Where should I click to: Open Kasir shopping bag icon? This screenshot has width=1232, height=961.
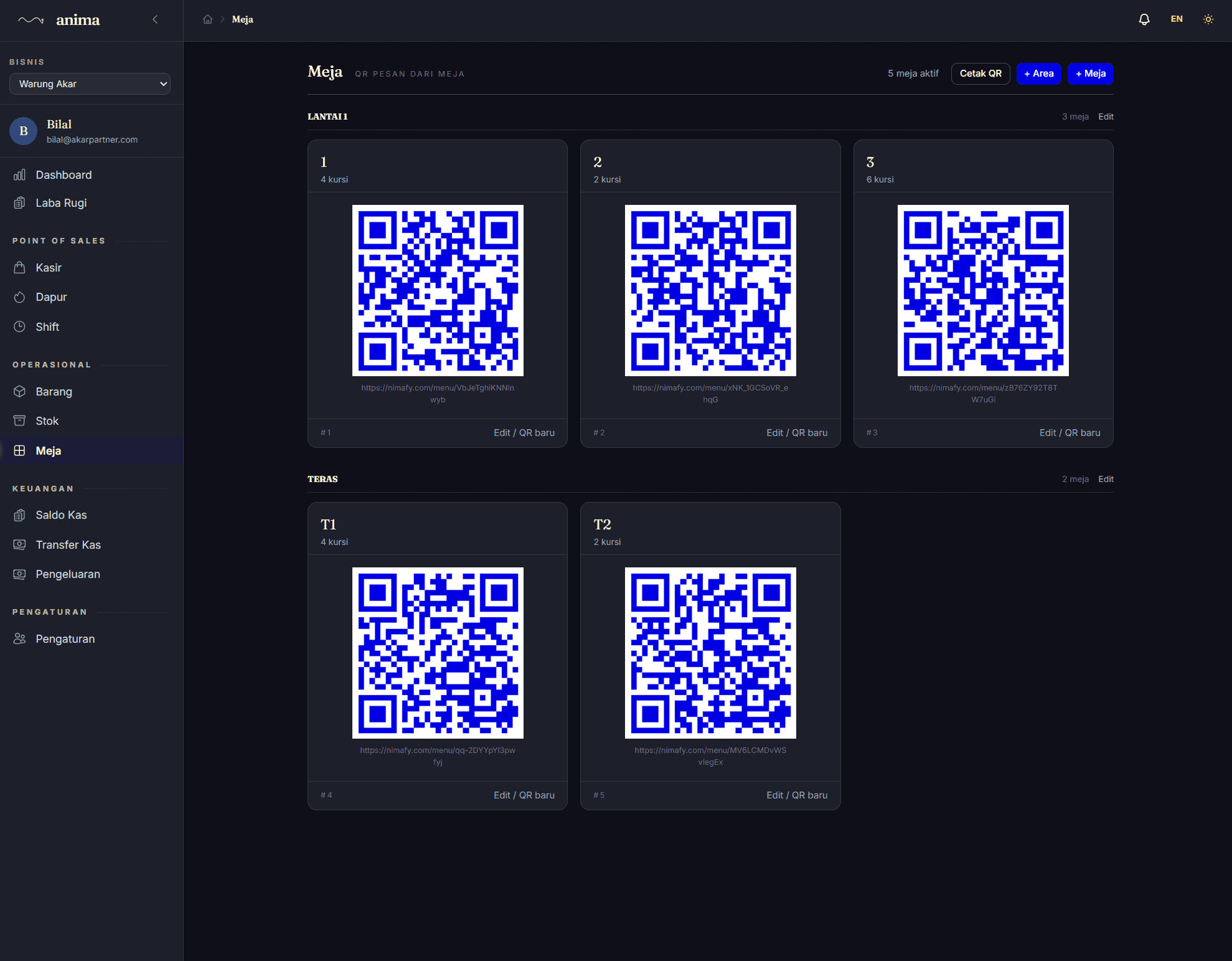pyautogui.click(x=19, y=268)
